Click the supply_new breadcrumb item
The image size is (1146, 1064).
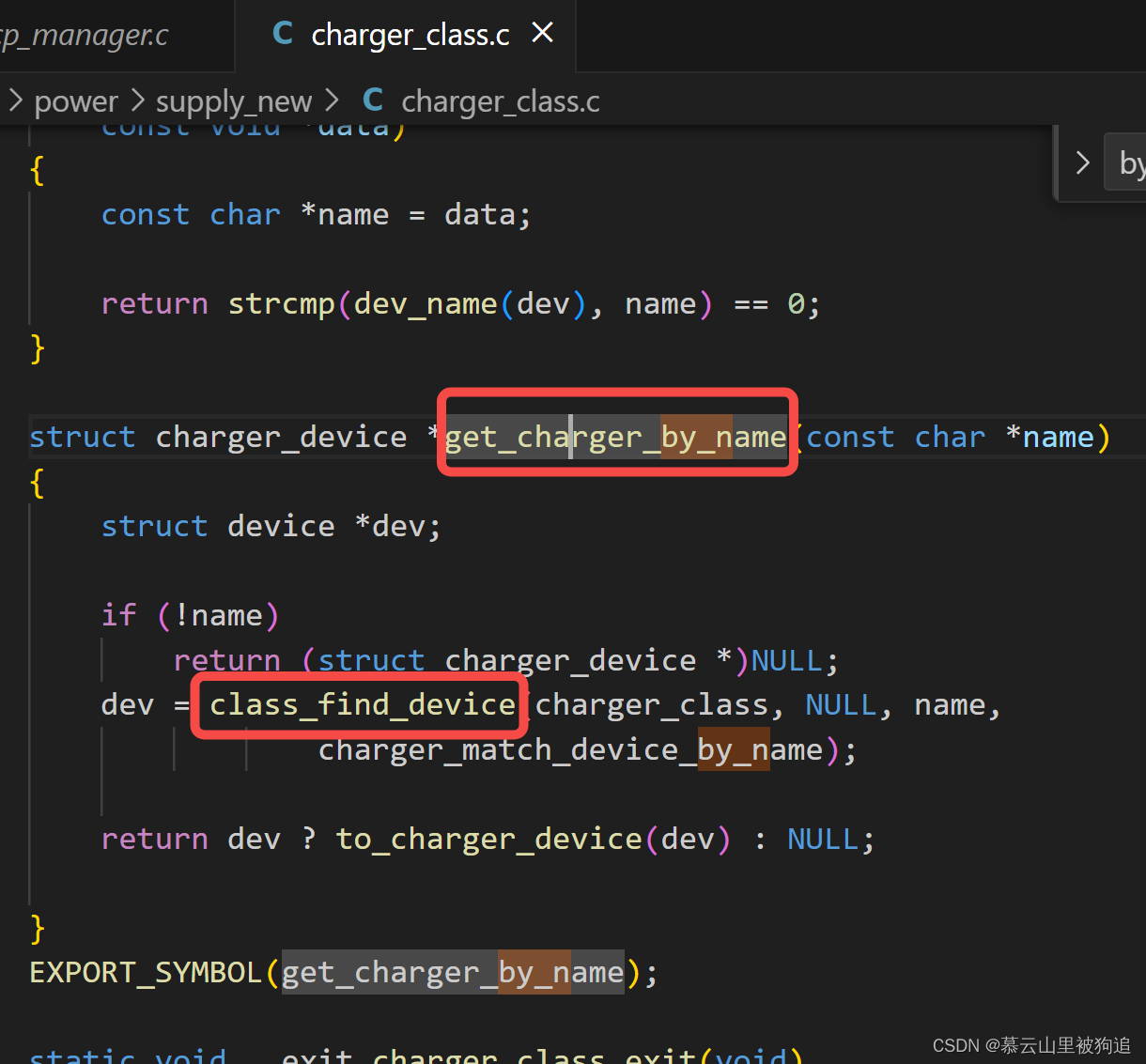tap(233, 99)
